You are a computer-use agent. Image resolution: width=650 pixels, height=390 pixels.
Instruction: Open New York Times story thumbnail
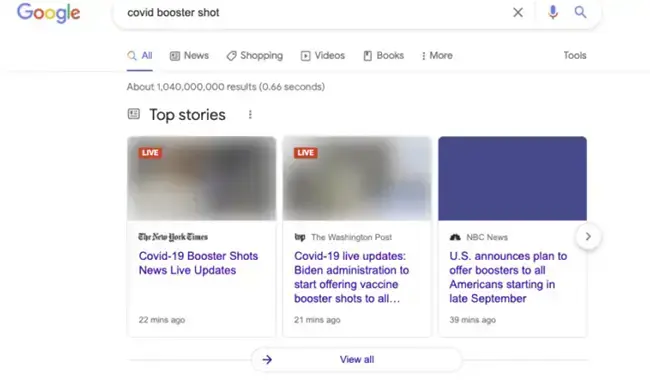click(201, 178)
